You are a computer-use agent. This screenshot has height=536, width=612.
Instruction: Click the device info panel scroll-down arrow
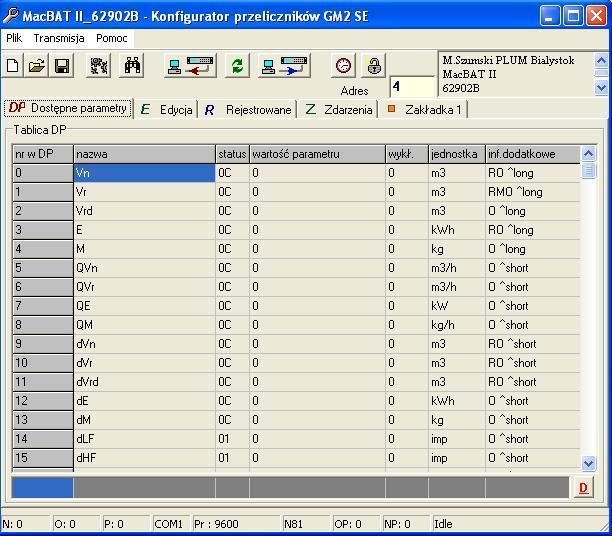601,87
